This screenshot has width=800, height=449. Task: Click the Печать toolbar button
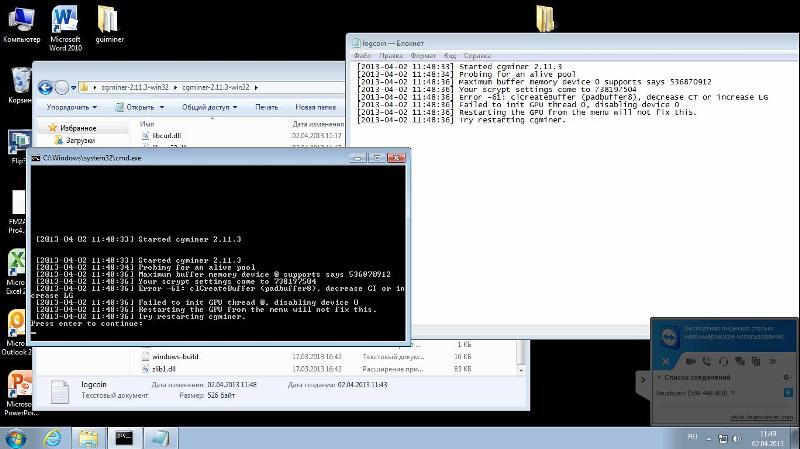pyautogui.click(x=266, y=107)
